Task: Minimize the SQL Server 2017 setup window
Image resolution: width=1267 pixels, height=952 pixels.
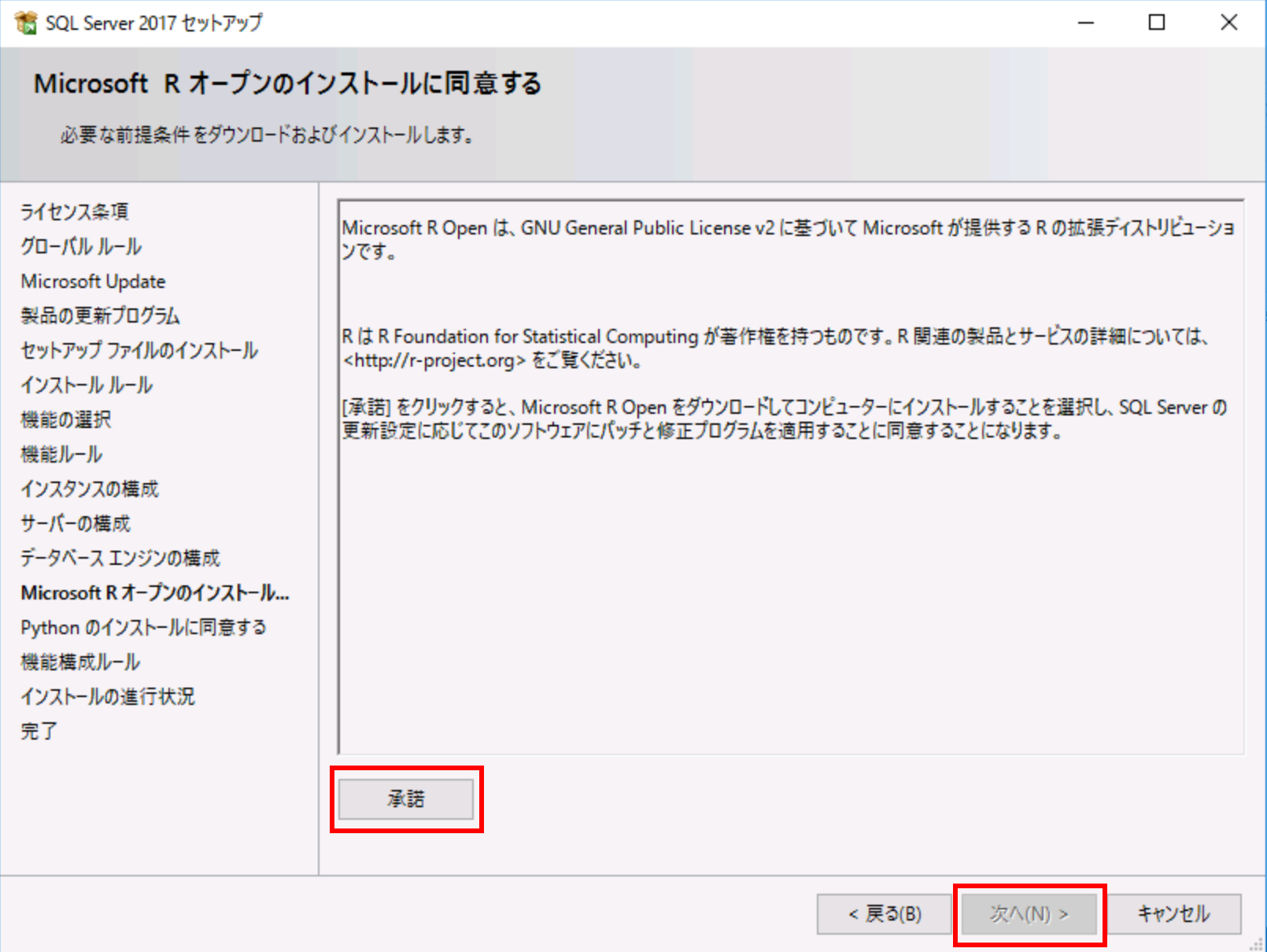Action: coord(1086,23)
